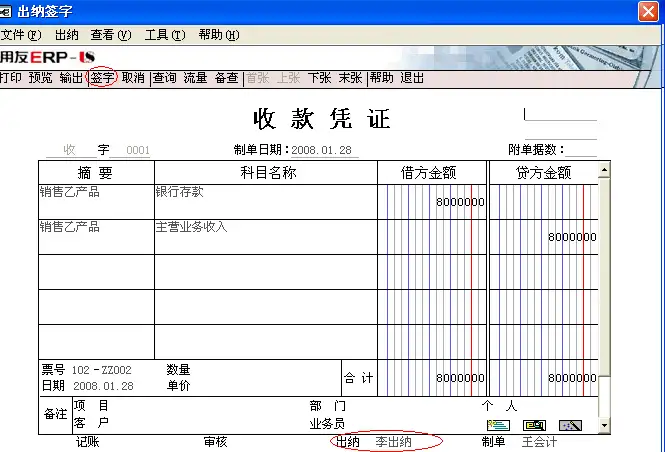
Task: Open the 工具(T) menu
Action: pos(165,35)
